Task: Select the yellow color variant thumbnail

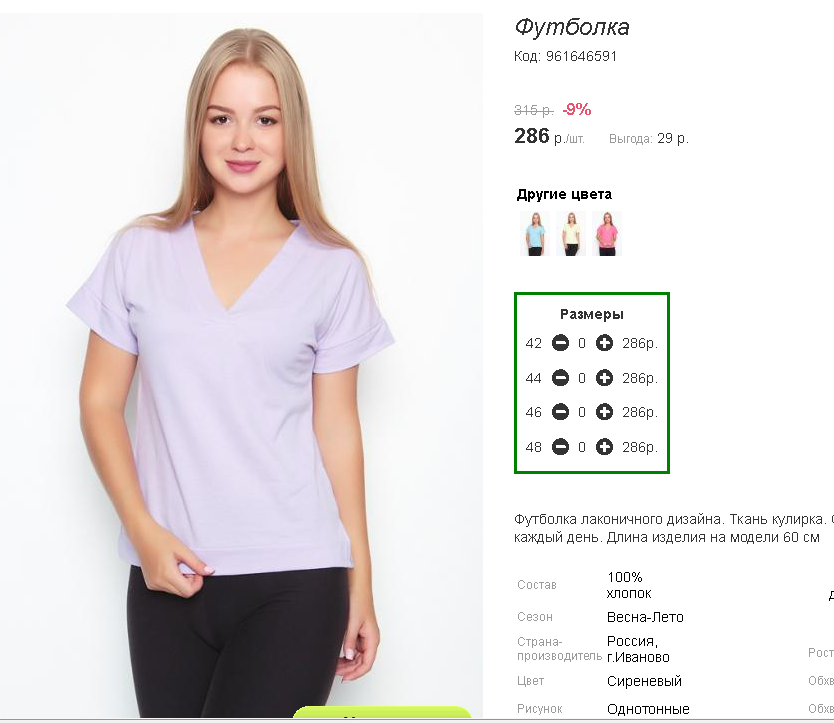Action: (571, 234)
